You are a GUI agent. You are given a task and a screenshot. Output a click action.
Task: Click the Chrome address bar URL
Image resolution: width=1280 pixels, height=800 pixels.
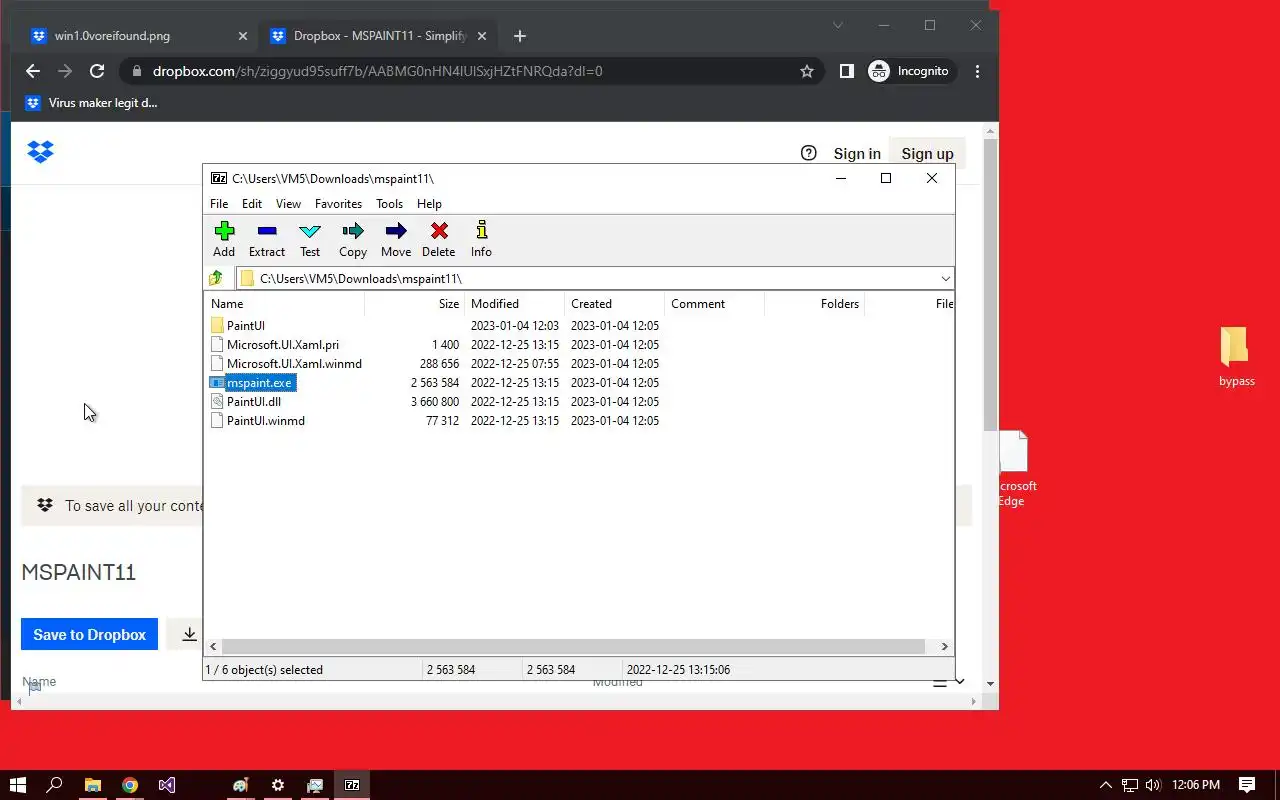377,71
